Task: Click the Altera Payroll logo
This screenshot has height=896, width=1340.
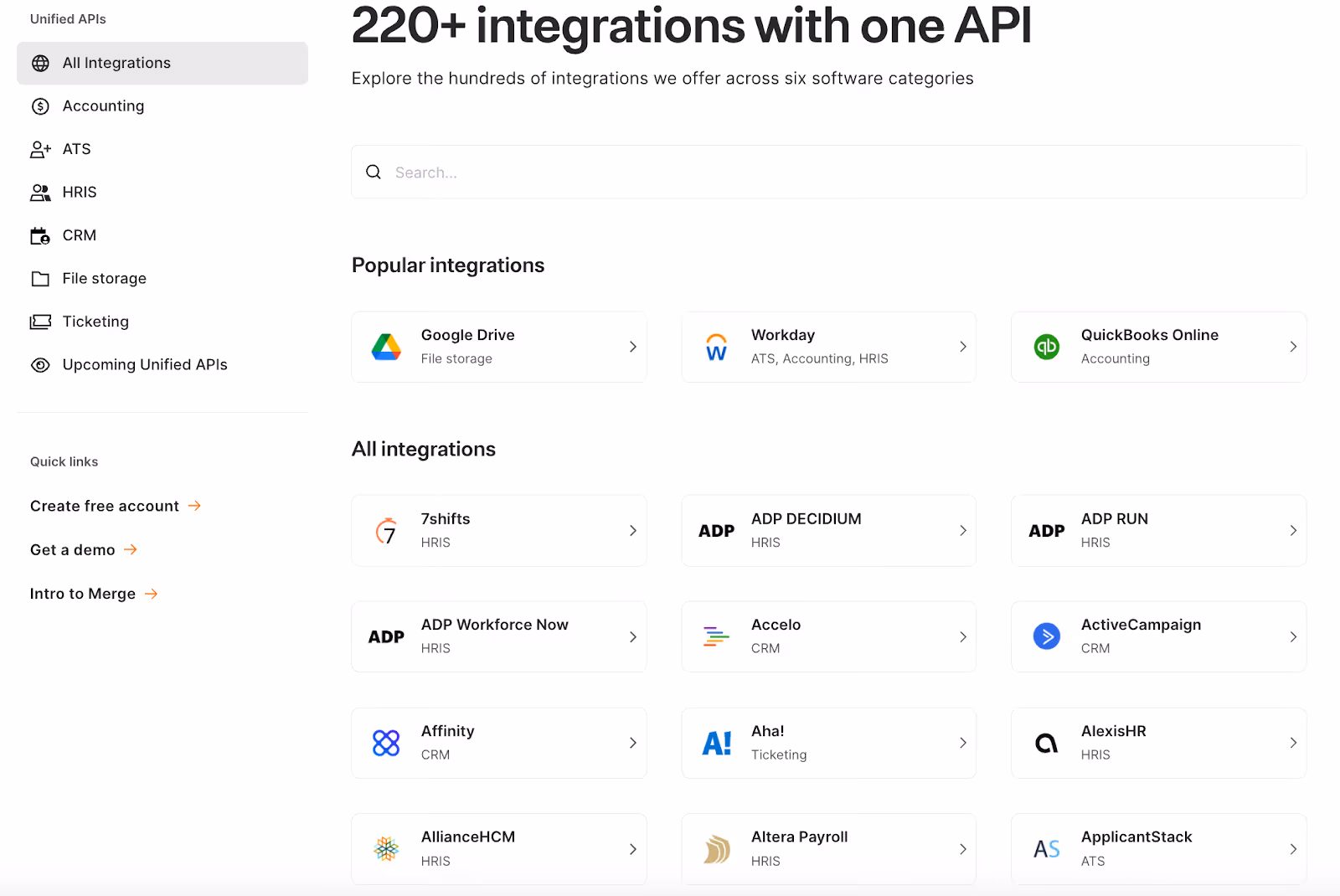Action: (716, 849)
